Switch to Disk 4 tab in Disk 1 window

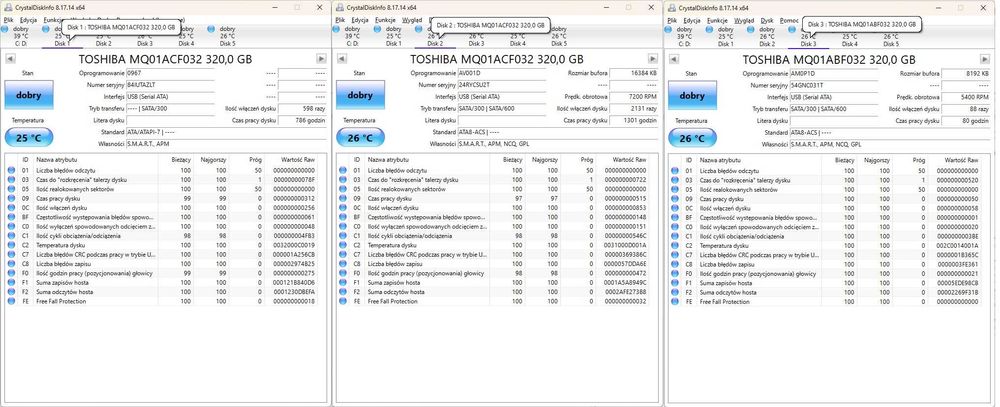186,43
